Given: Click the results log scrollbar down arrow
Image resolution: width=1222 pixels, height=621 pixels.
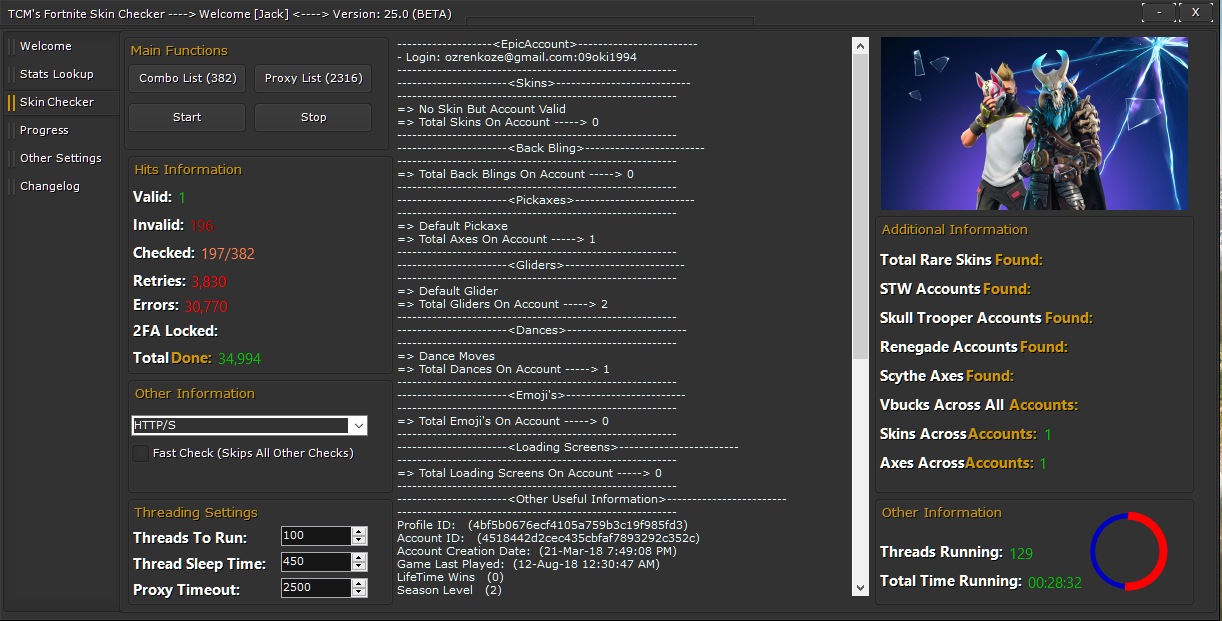Looking at the screenshot, I should [860, 588].
